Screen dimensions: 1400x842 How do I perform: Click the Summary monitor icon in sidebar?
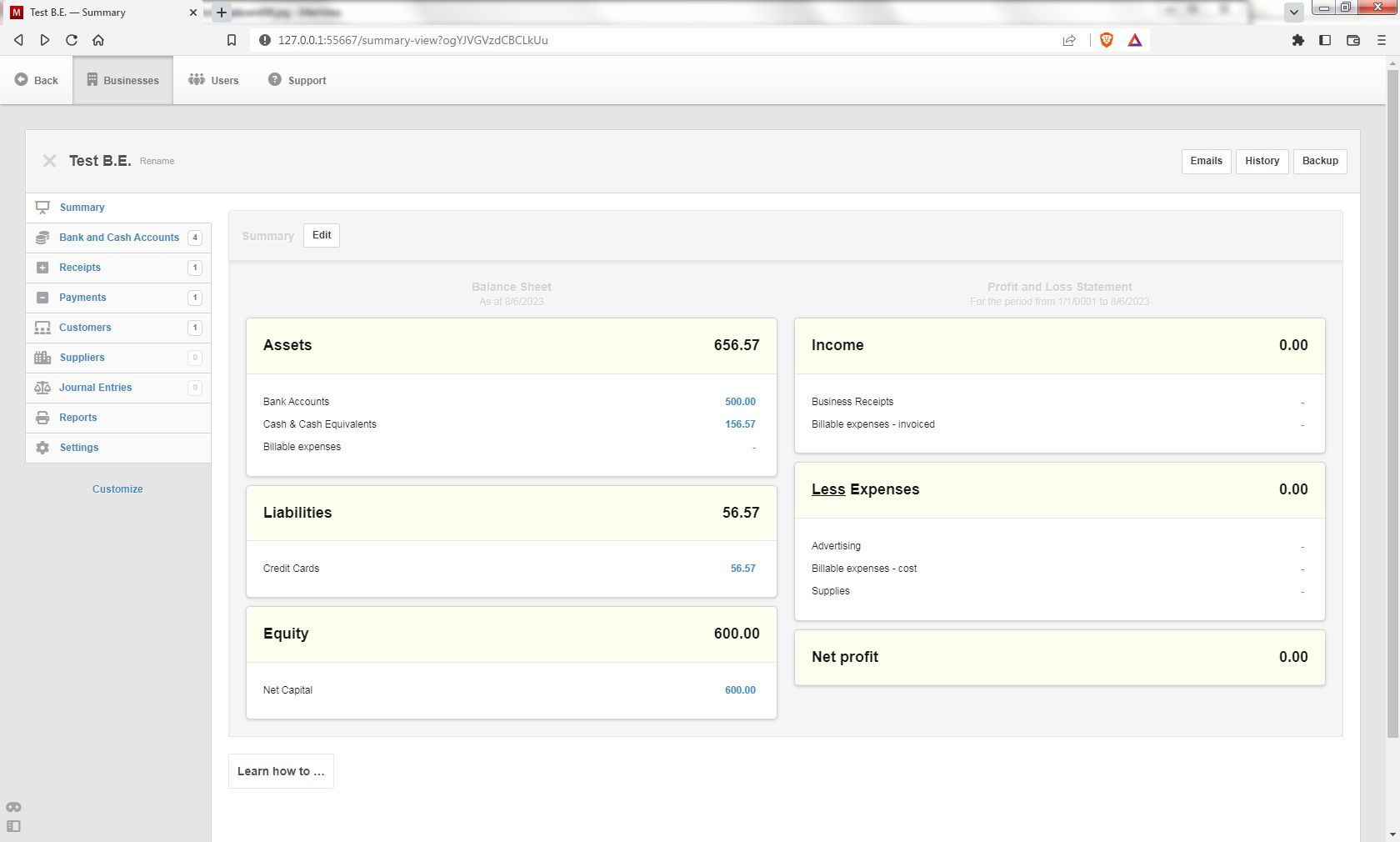(42, 208)
